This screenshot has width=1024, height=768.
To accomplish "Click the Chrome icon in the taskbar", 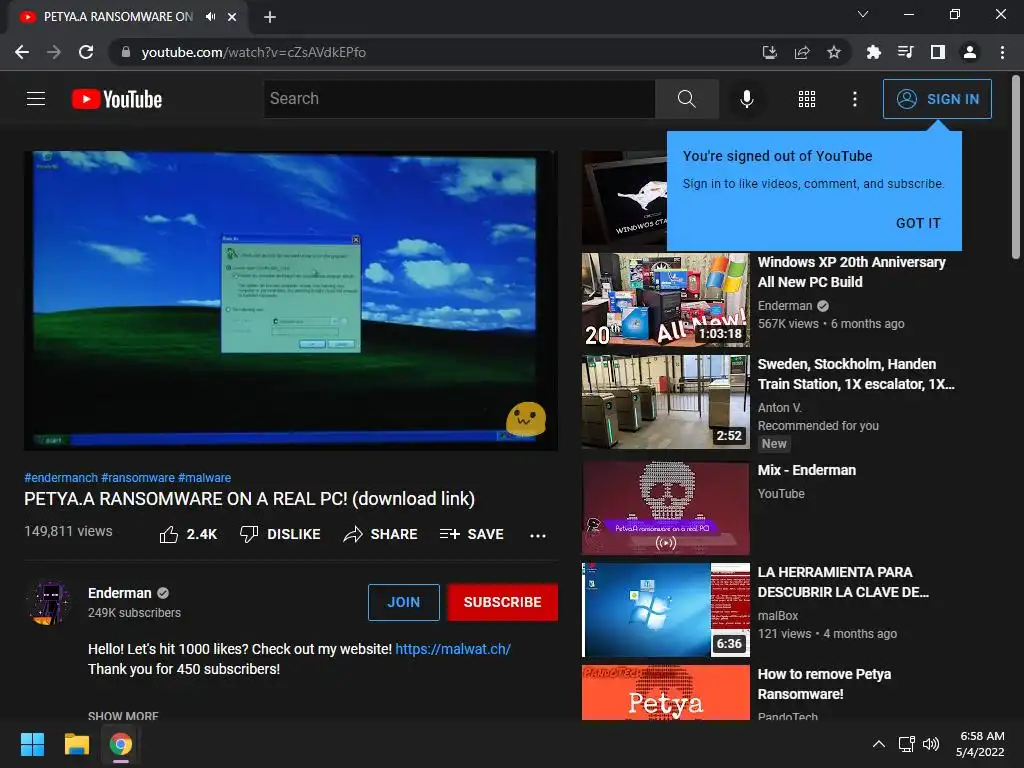I will pos(121,744).
